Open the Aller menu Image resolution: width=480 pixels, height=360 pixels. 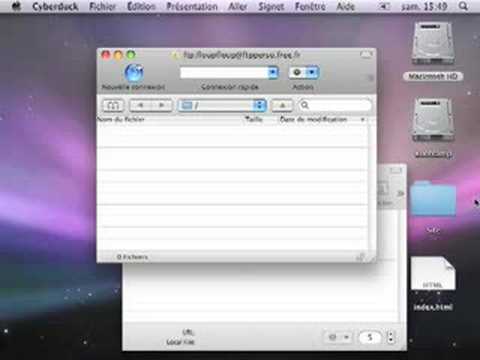coord(237,6)
